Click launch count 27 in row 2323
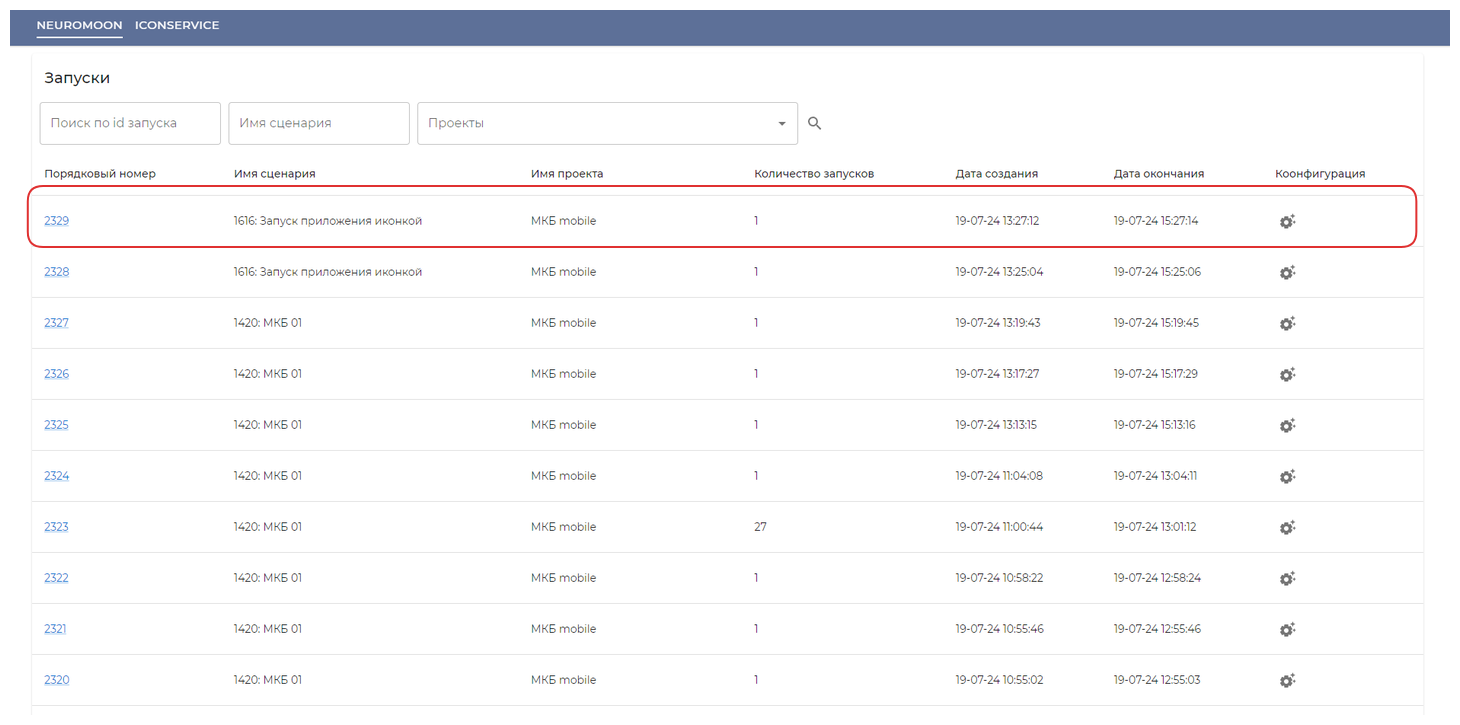Screen dimensions: 1460x725 (760, 527)
